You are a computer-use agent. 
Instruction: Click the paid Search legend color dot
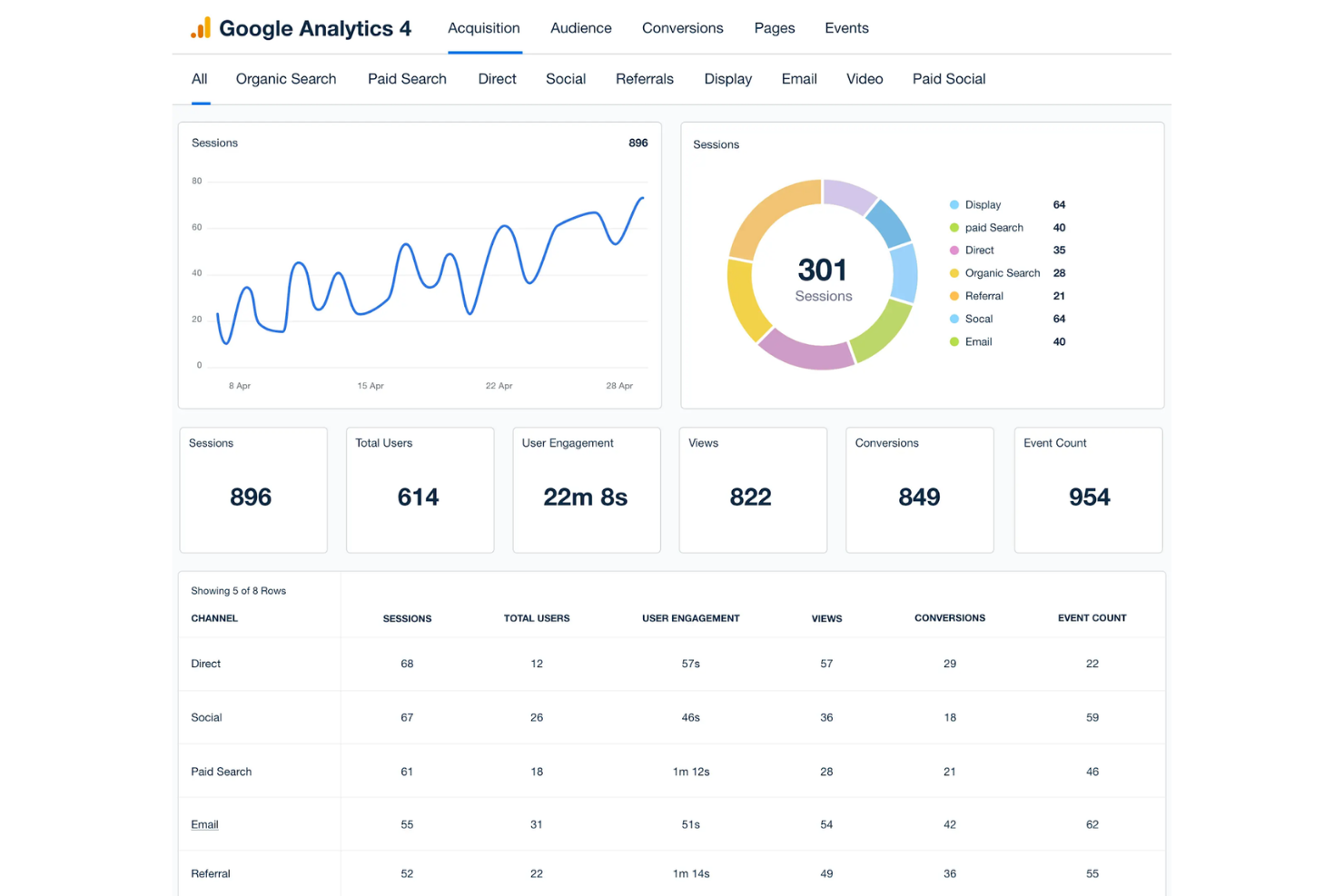coord(954,228)
